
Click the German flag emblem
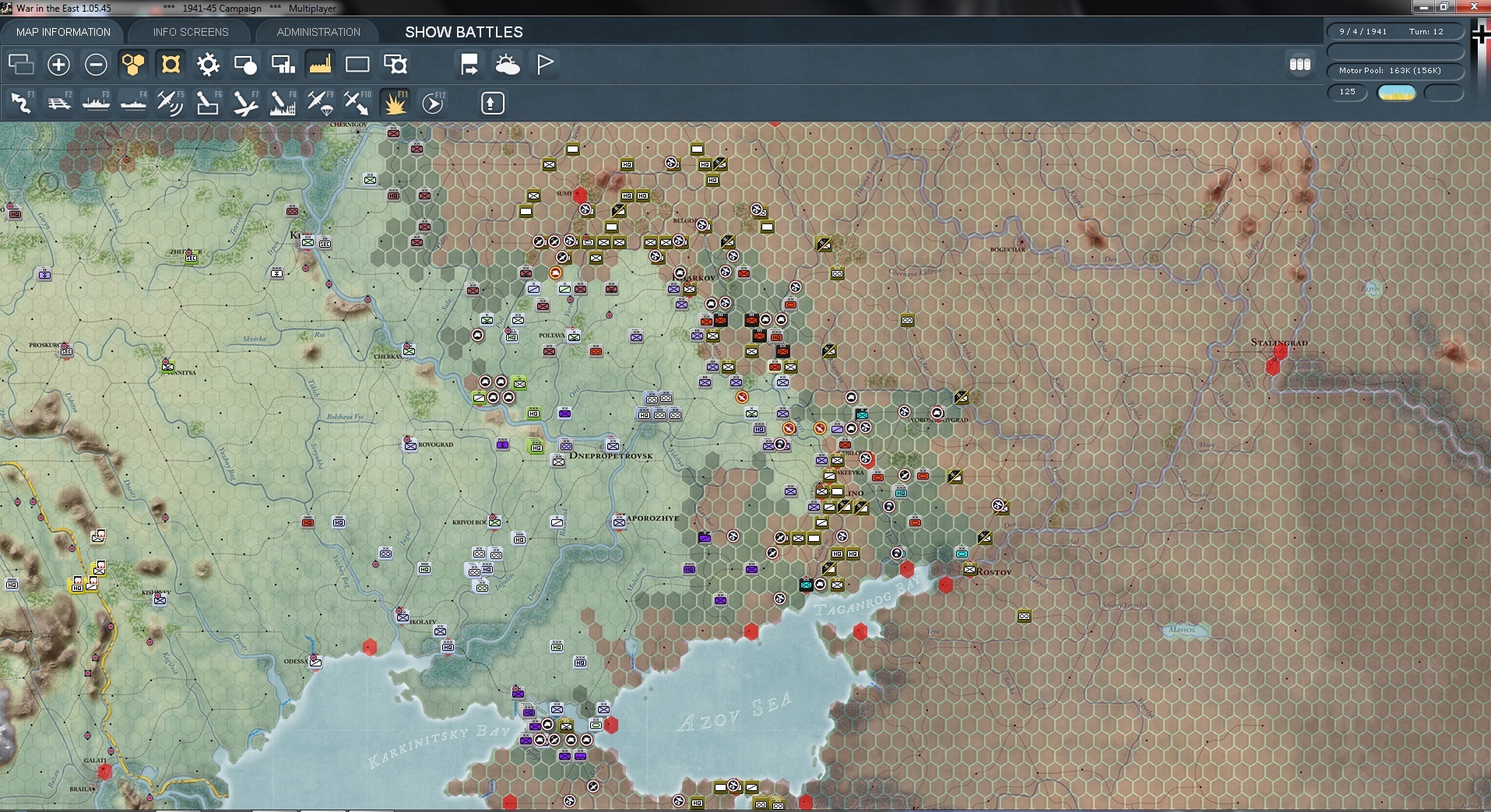tap(1482, 35)
